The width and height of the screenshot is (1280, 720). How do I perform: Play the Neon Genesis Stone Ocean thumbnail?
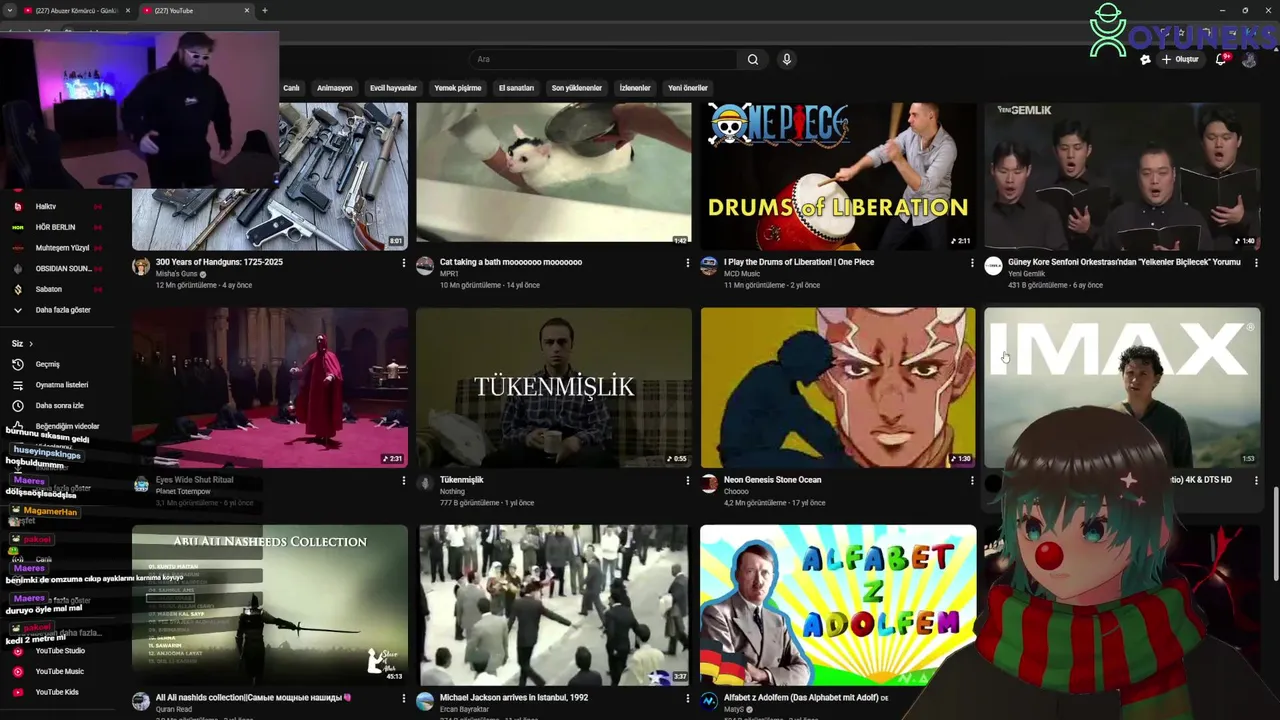click(838, 388)
